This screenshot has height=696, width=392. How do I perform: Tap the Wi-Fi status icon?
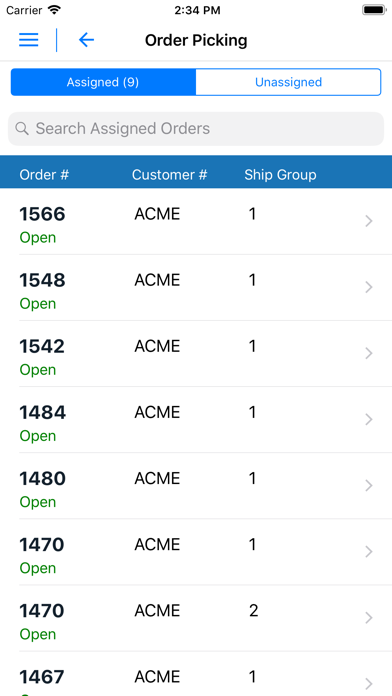[x=55, y=10]
